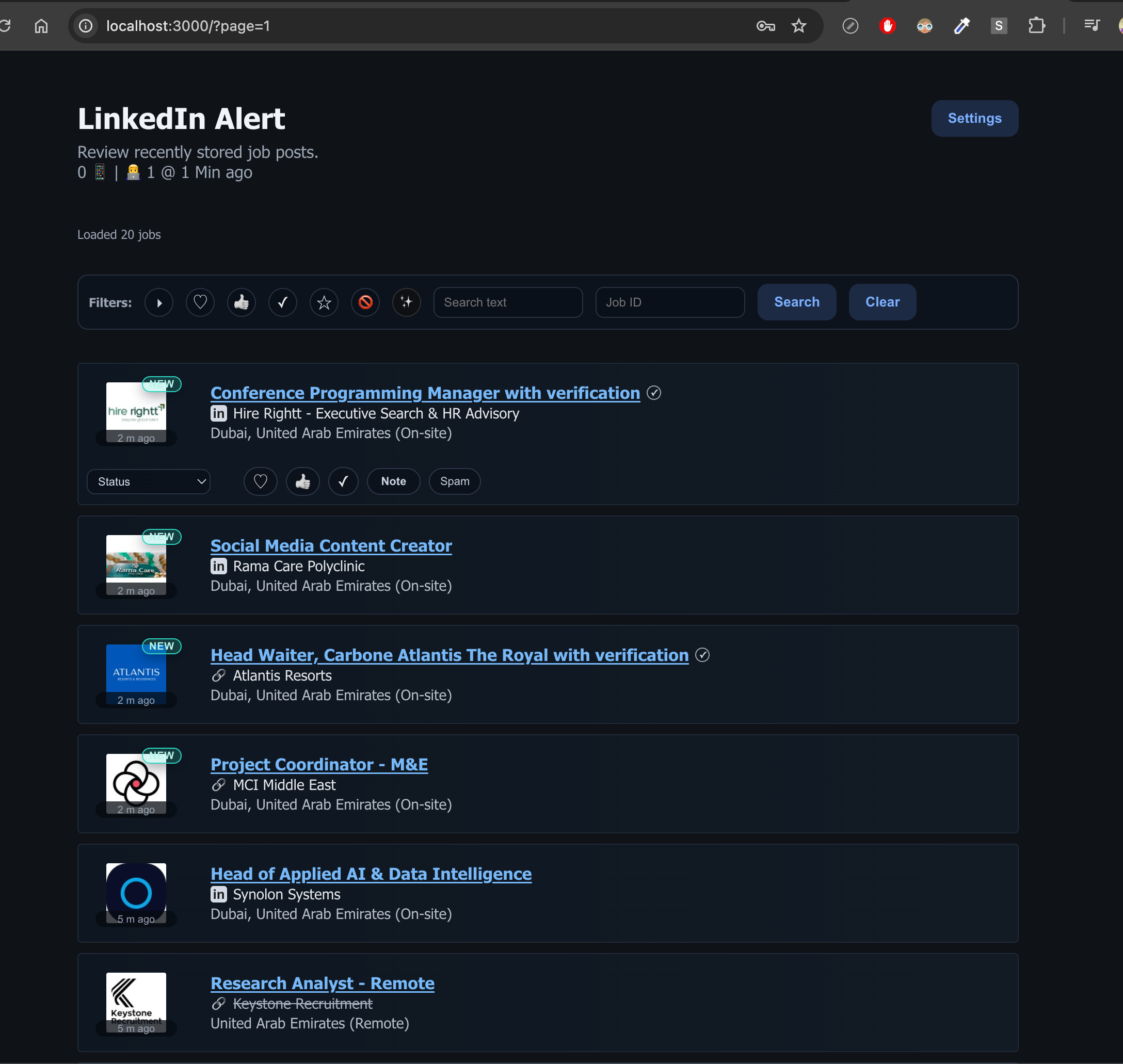Image resolution: width=1123 pixels, height=1064 pixels.
Task: Open the Research Analyst - Remote job posting
Action: pyautogui.click(x=322, y=983)
